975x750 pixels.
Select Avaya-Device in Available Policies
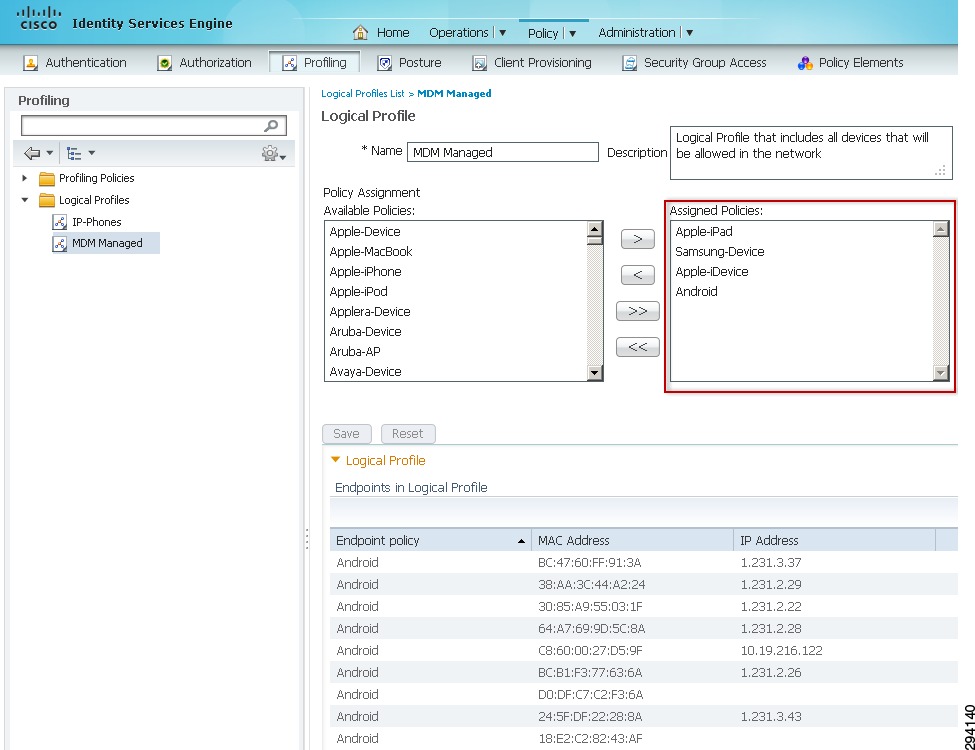coord(365,371)
